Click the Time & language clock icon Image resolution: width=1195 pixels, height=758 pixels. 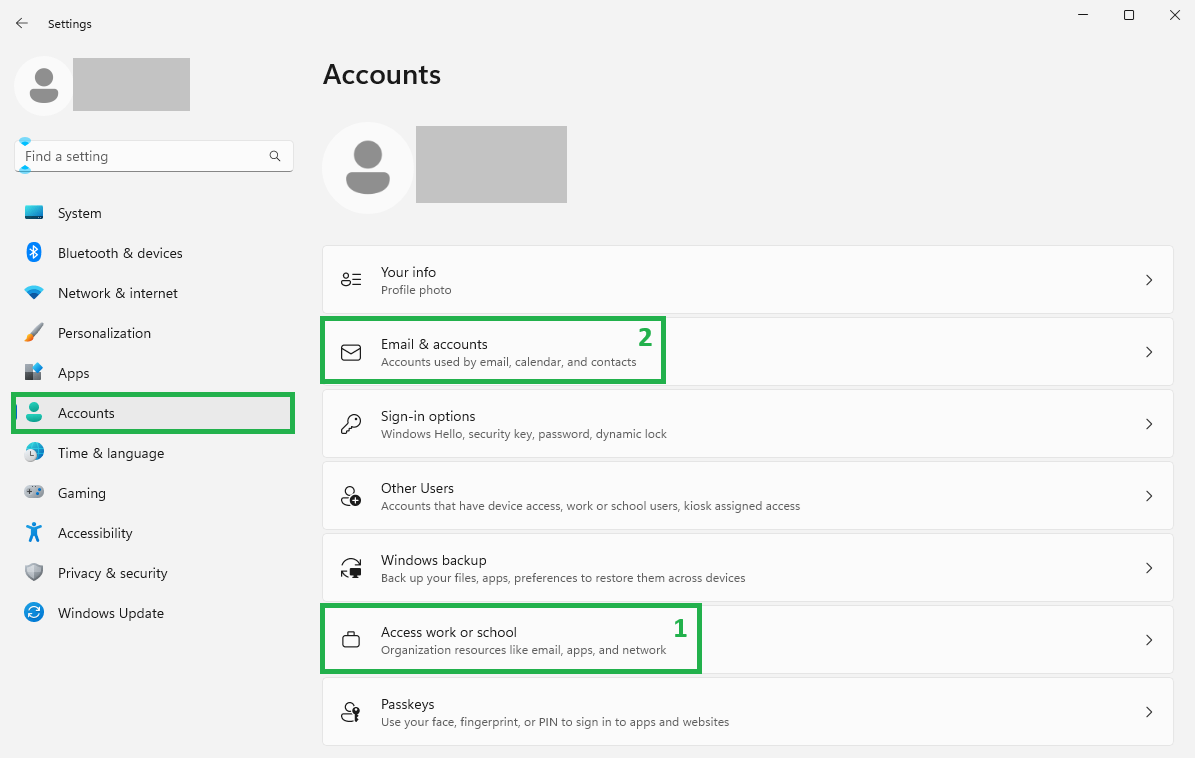click(34, 453)
